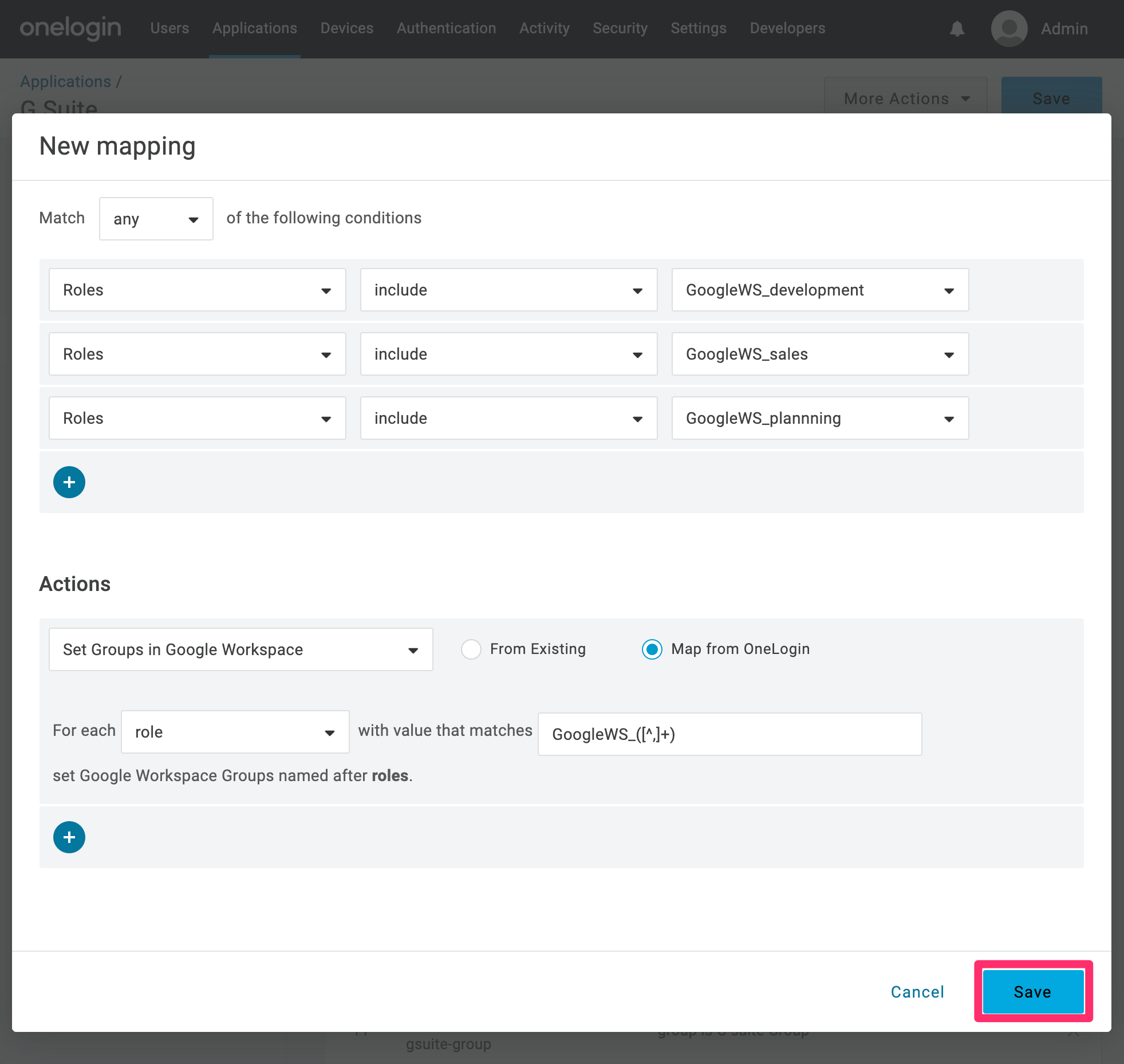
Task: Open the notifications bell
Action: [x=957, y=29]
